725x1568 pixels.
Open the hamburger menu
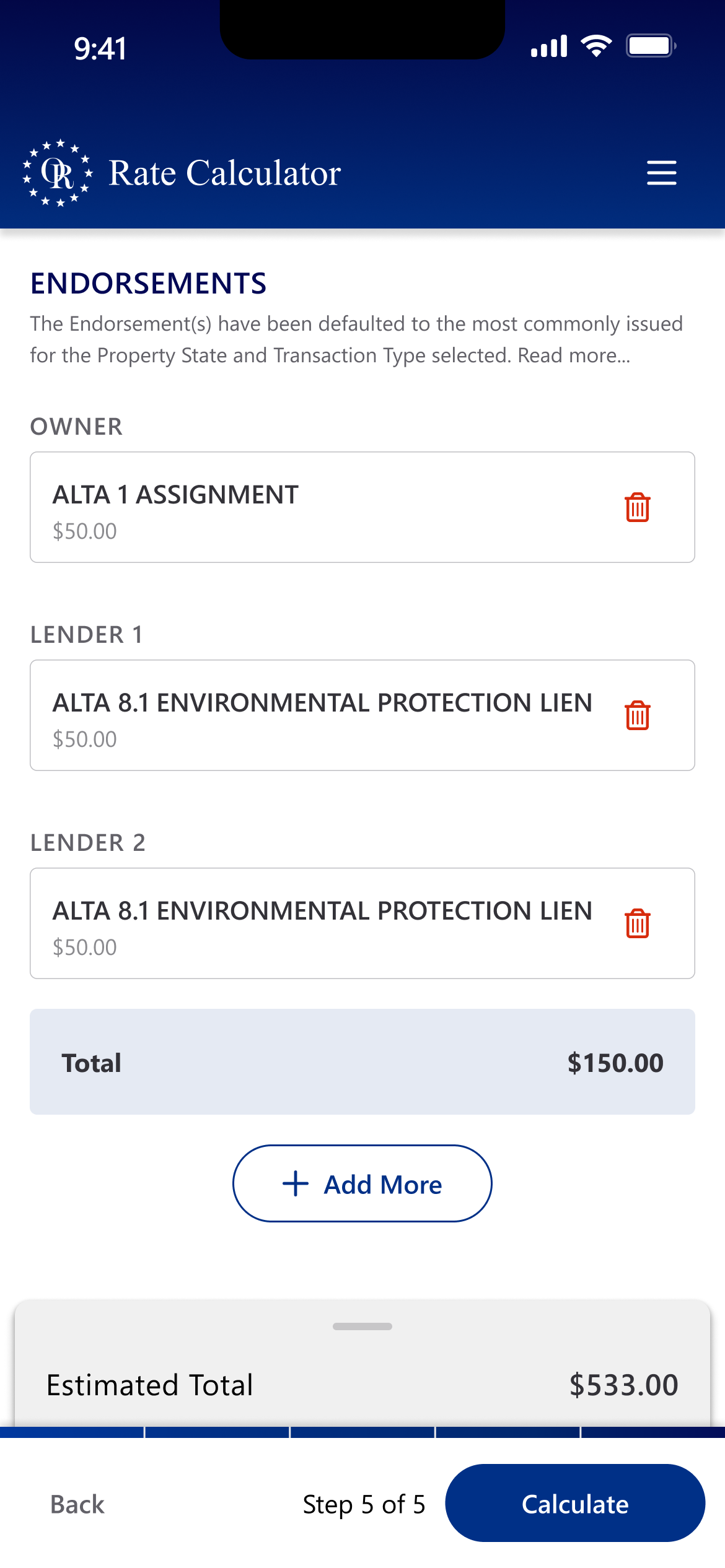[x=661, y=173]
